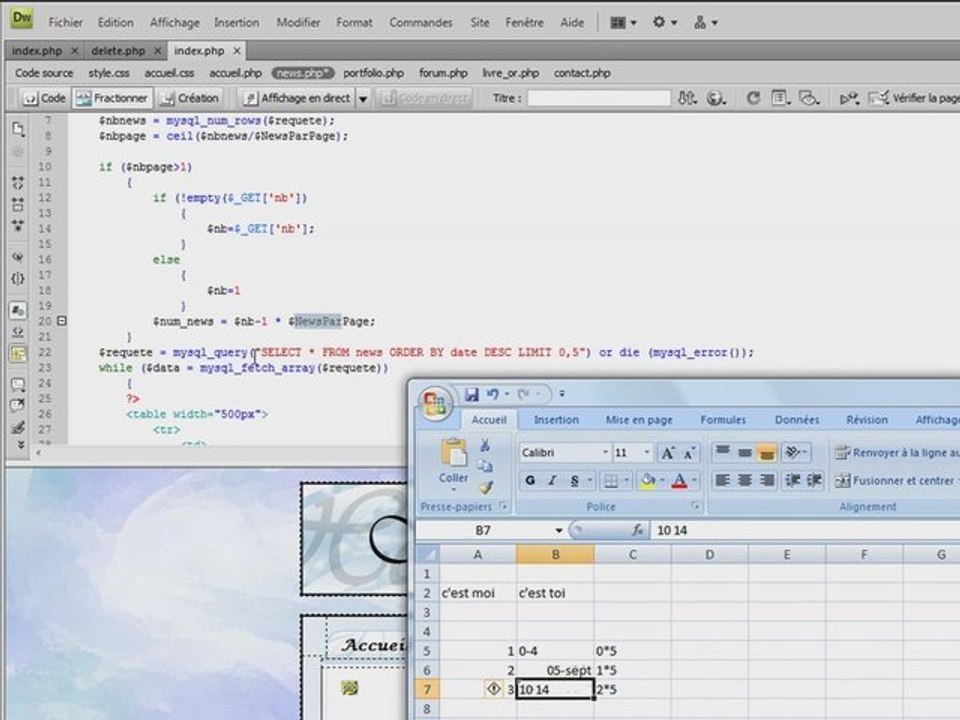Screen dimensions: 960x720
Task: Toggle middle vertical alignment in Excel
Action: click(x=744, y=452)
